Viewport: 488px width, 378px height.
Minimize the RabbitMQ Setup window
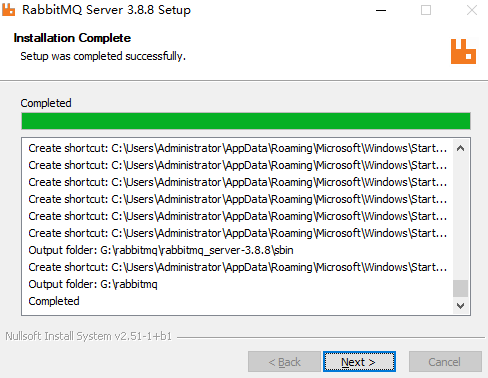coord(381,10)
